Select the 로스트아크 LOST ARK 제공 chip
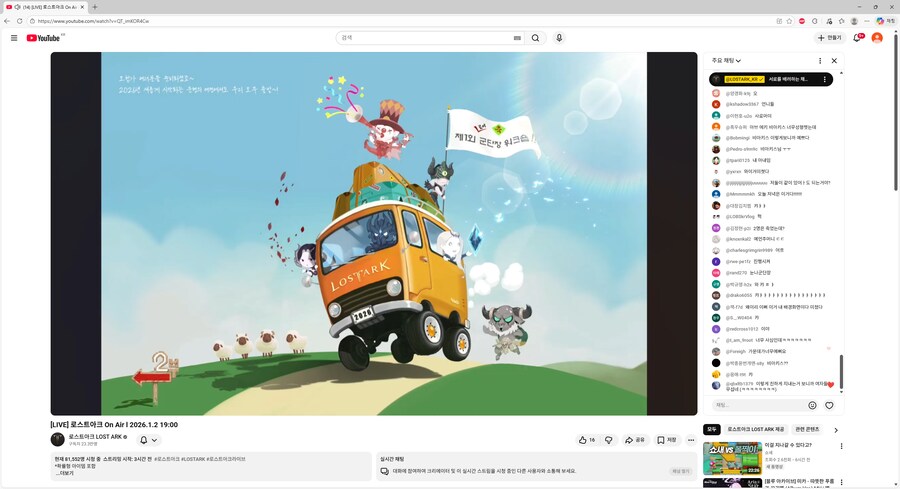Image resolution: width=900 pixels, height=489 pixels. tap(755, 429)
